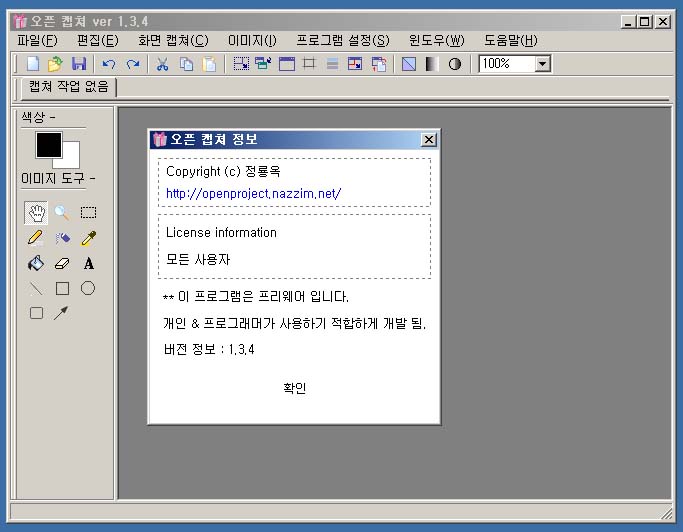Image resolution: width=683 pixels, height=532 pixels.
Task: Click the window-control capture toolbar icon
Action: 263,64
